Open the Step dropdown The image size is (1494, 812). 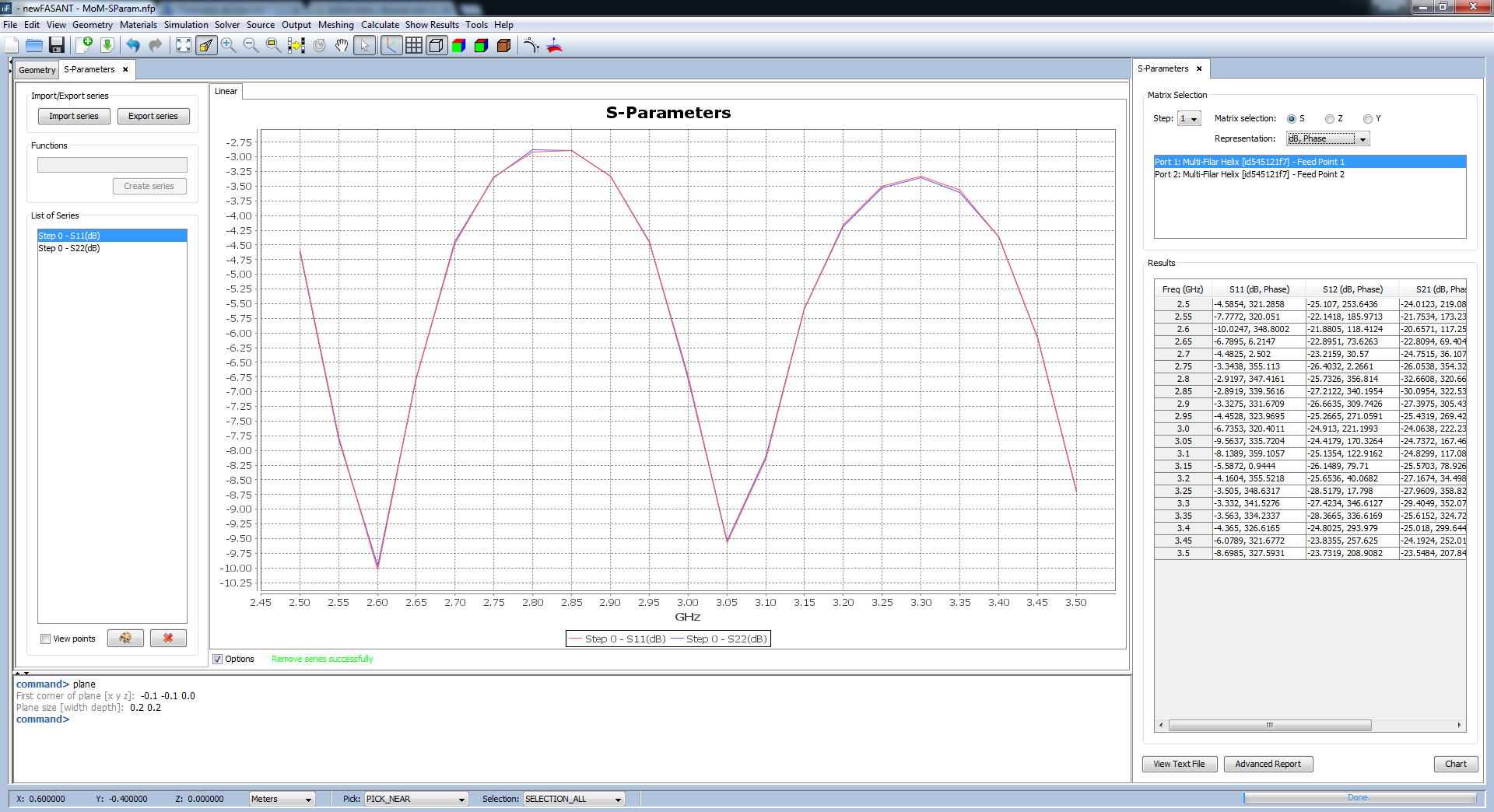coord(1189,119)
